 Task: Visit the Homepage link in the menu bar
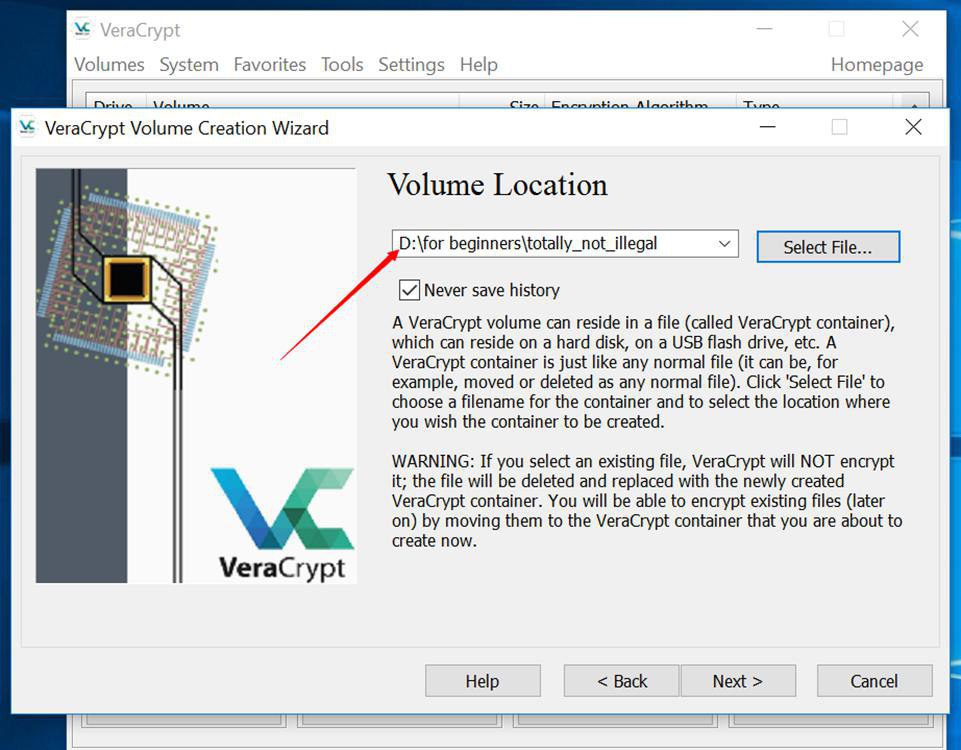(877, 64)
